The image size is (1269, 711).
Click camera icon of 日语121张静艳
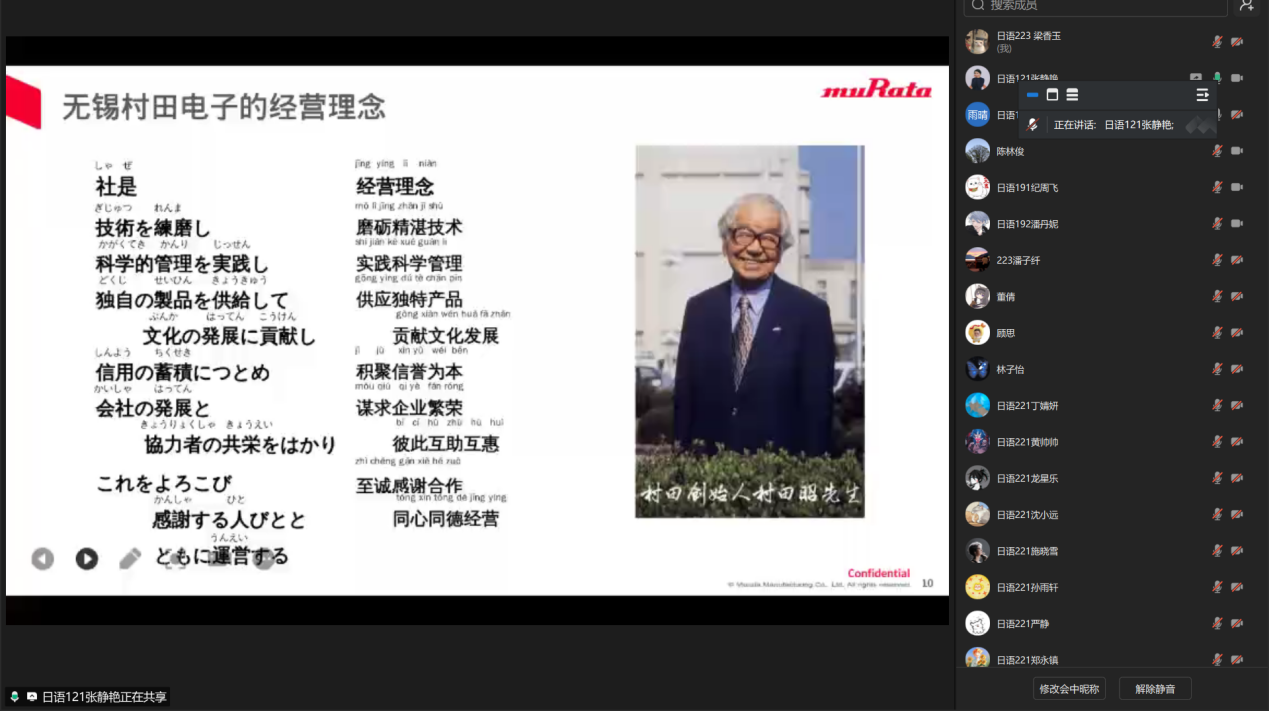tap(1237, 78)
